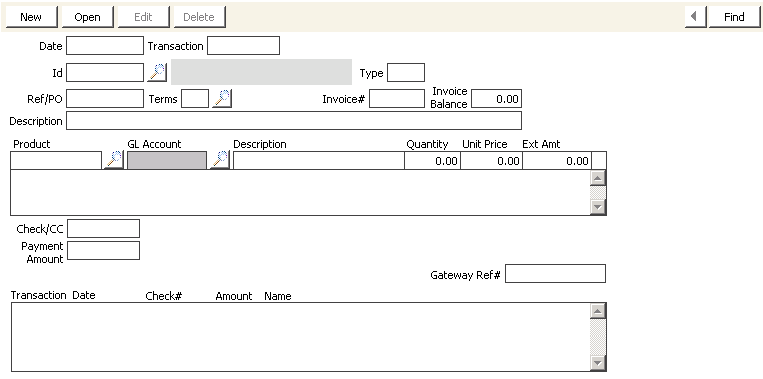
Task: Click the New button
Action: point(31,17)
